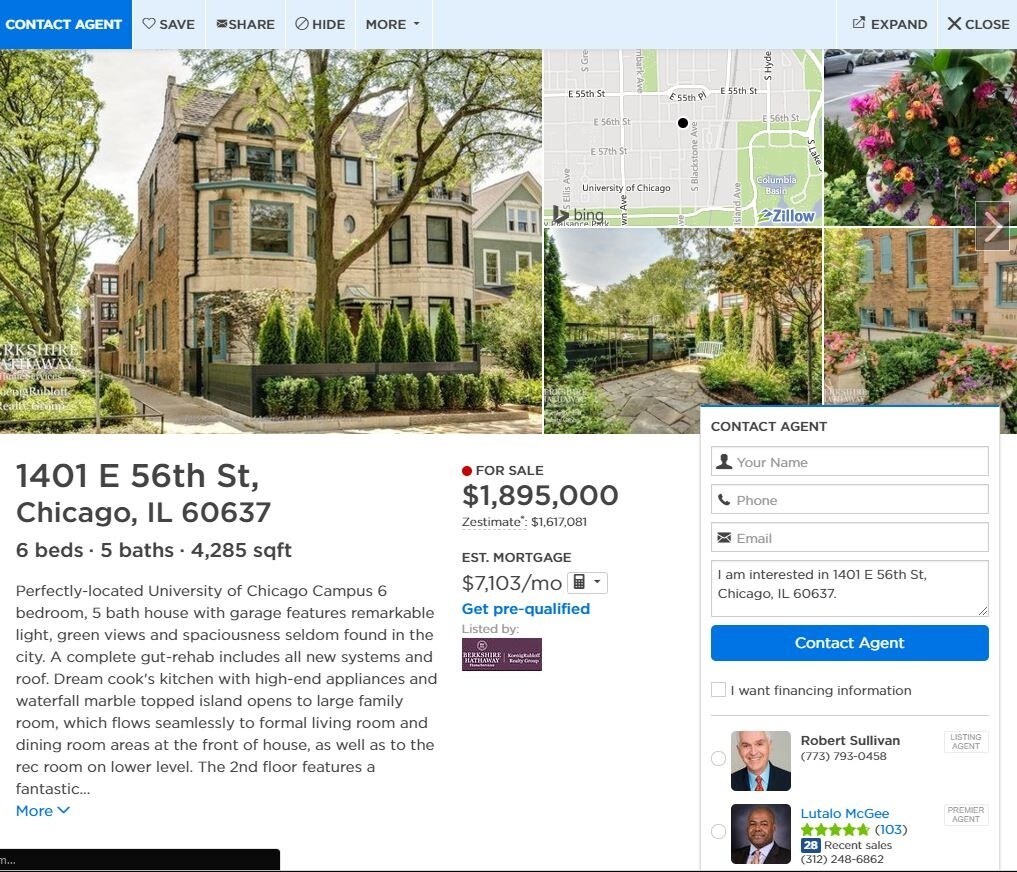Screen dimensions: 1017x872
Task: Click the Berkshire Hathaway listing logo
Action: click(501, 654)
